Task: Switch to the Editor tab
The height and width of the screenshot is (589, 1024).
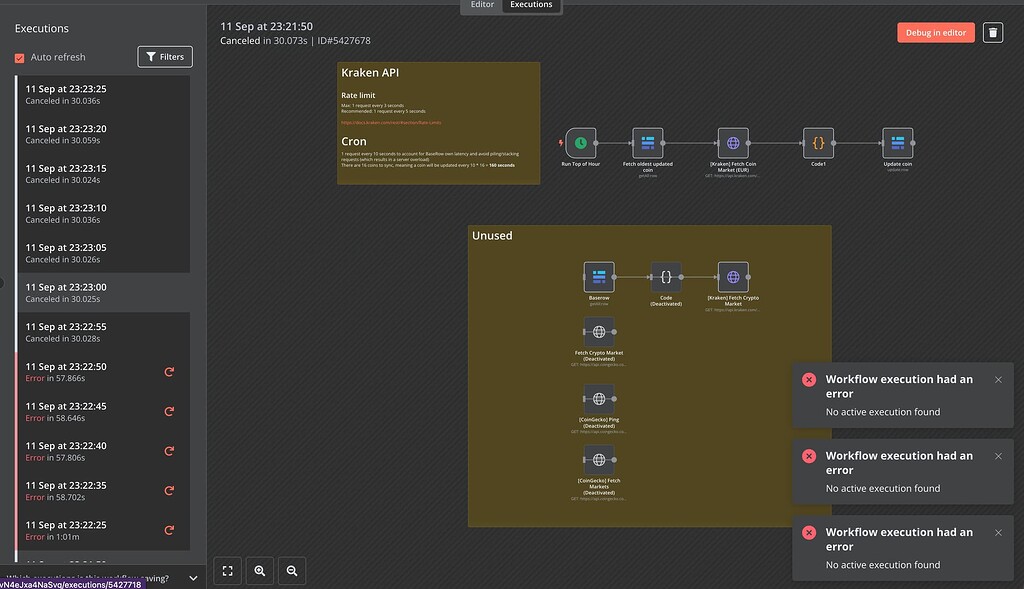Action: point(481,5)
